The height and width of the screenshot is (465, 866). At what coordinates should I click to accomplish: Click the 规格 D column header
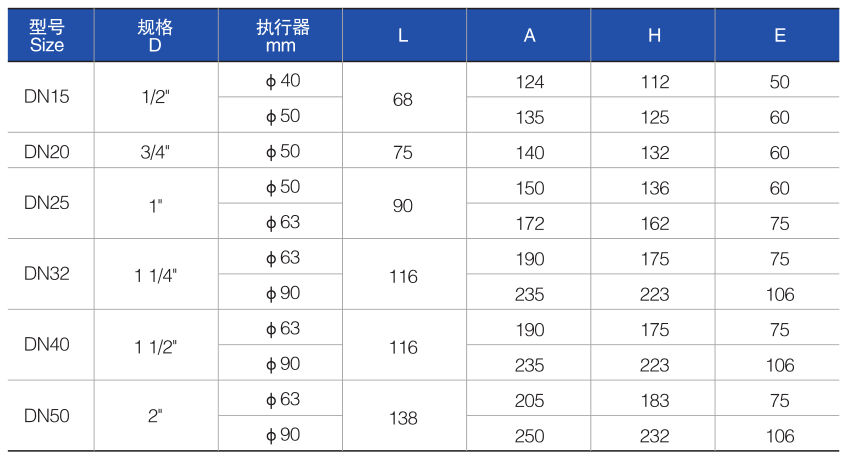click(156, 35)
